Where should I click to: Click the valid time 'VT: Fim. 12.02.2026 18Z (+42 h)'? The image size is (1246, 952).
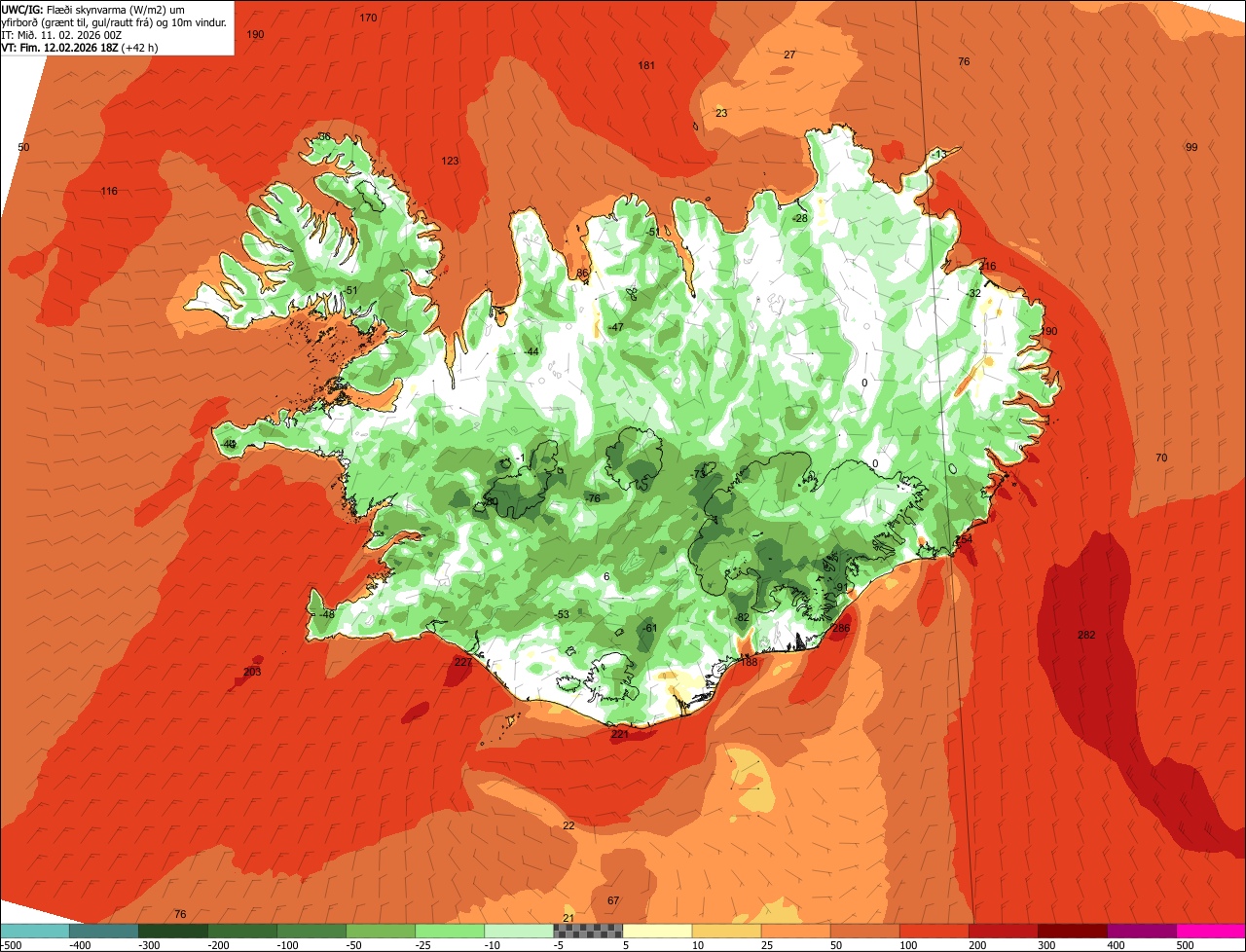coord(81,48)
